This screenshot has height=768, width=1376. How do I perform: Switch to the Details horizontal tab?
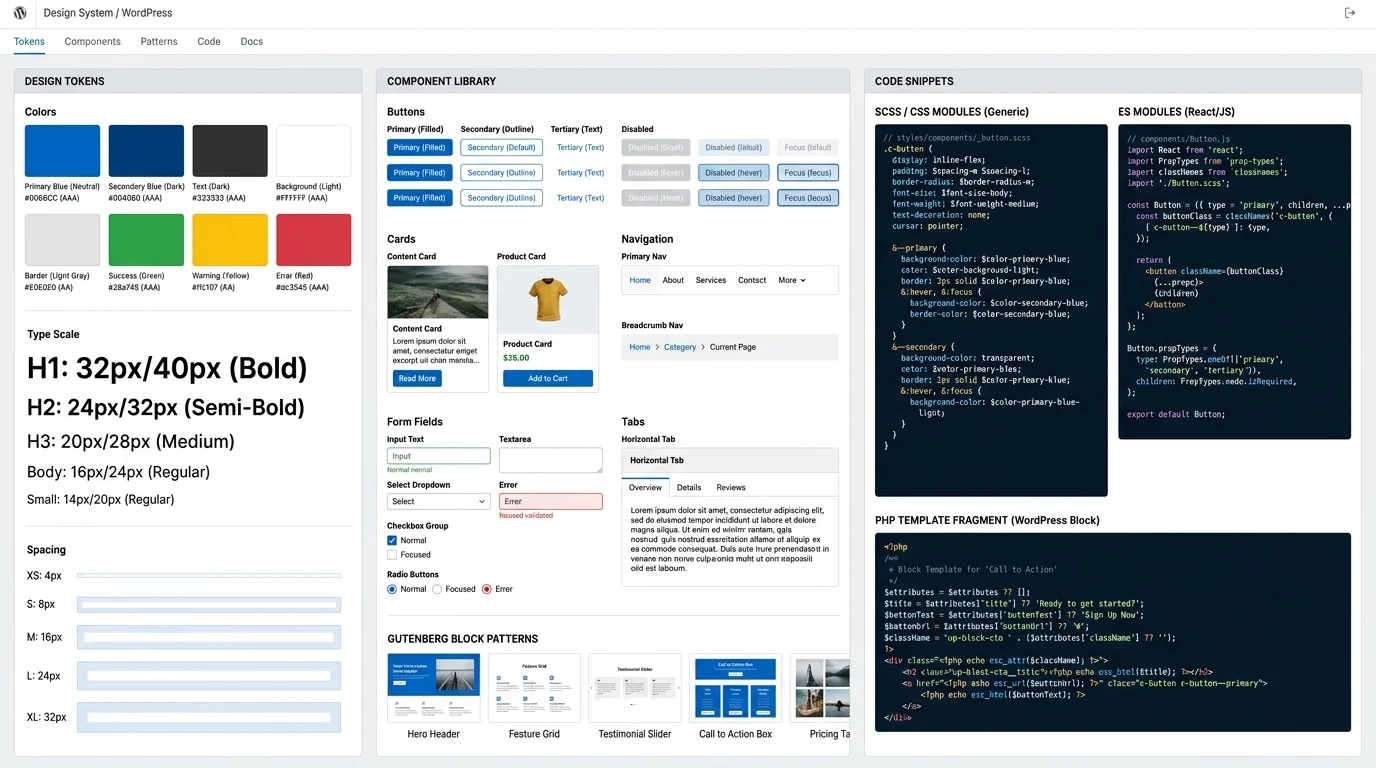pyautogui.click(x=689, y=487)
